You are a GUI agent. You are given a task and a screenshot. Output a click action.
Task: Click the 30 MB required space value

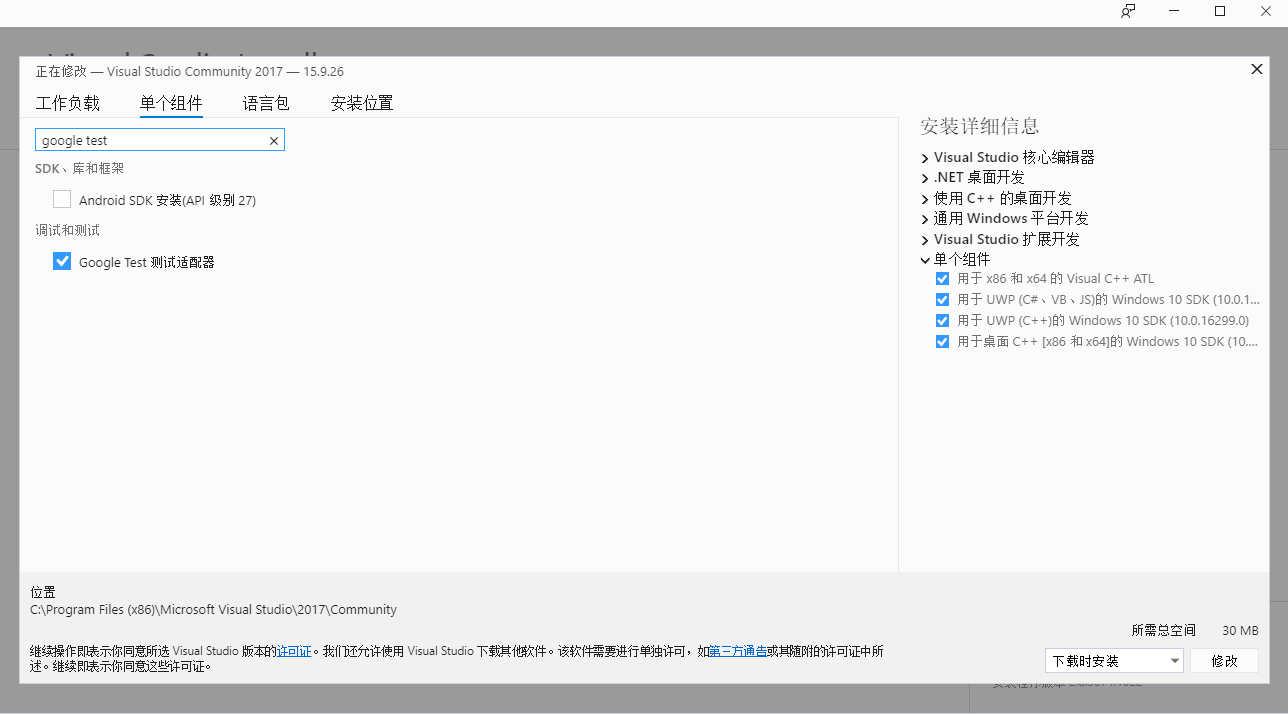[x=1240, y=631]
